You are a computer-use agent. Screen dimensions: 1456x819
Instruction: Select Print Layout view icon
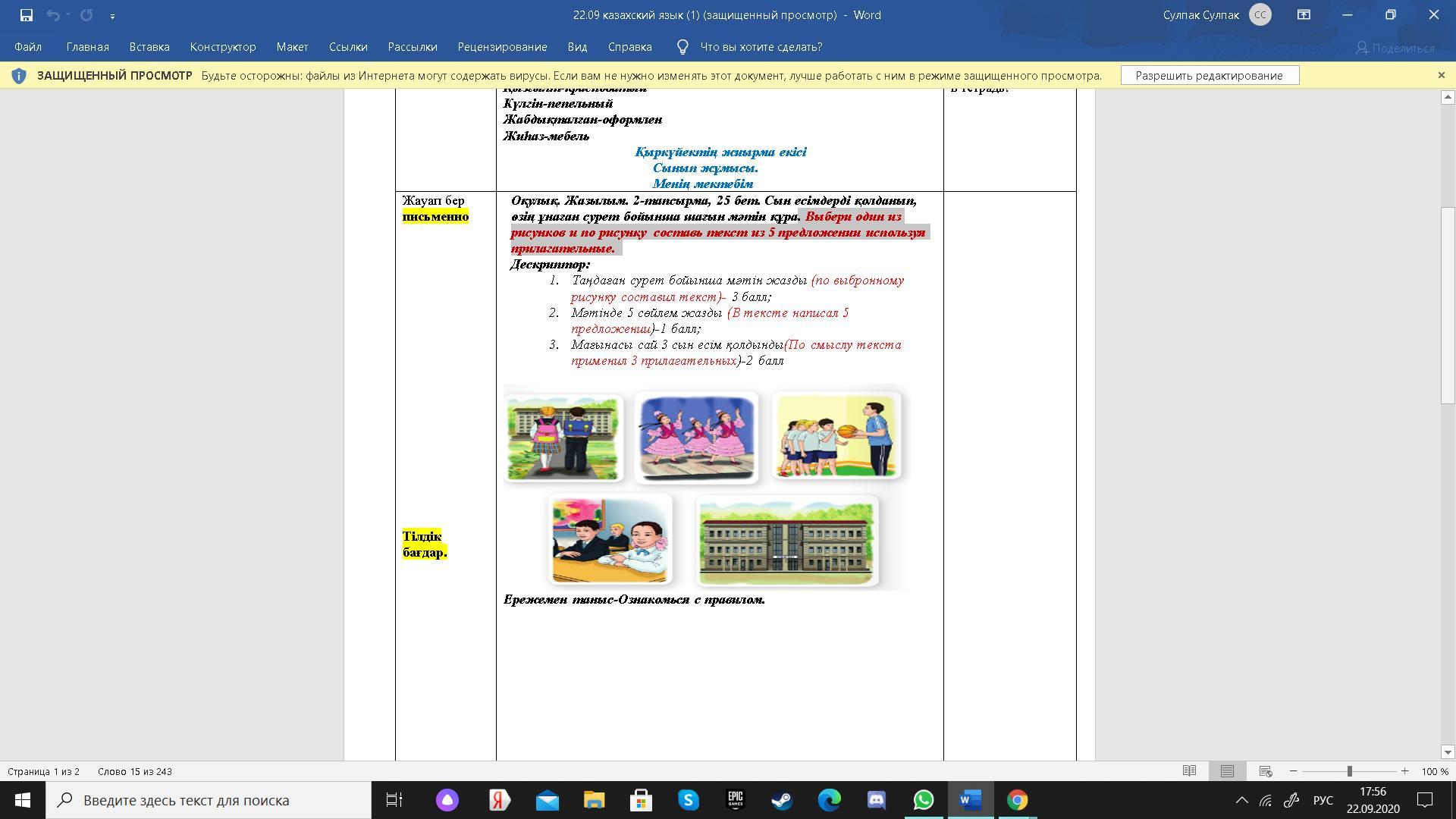tap(1227, 771)
